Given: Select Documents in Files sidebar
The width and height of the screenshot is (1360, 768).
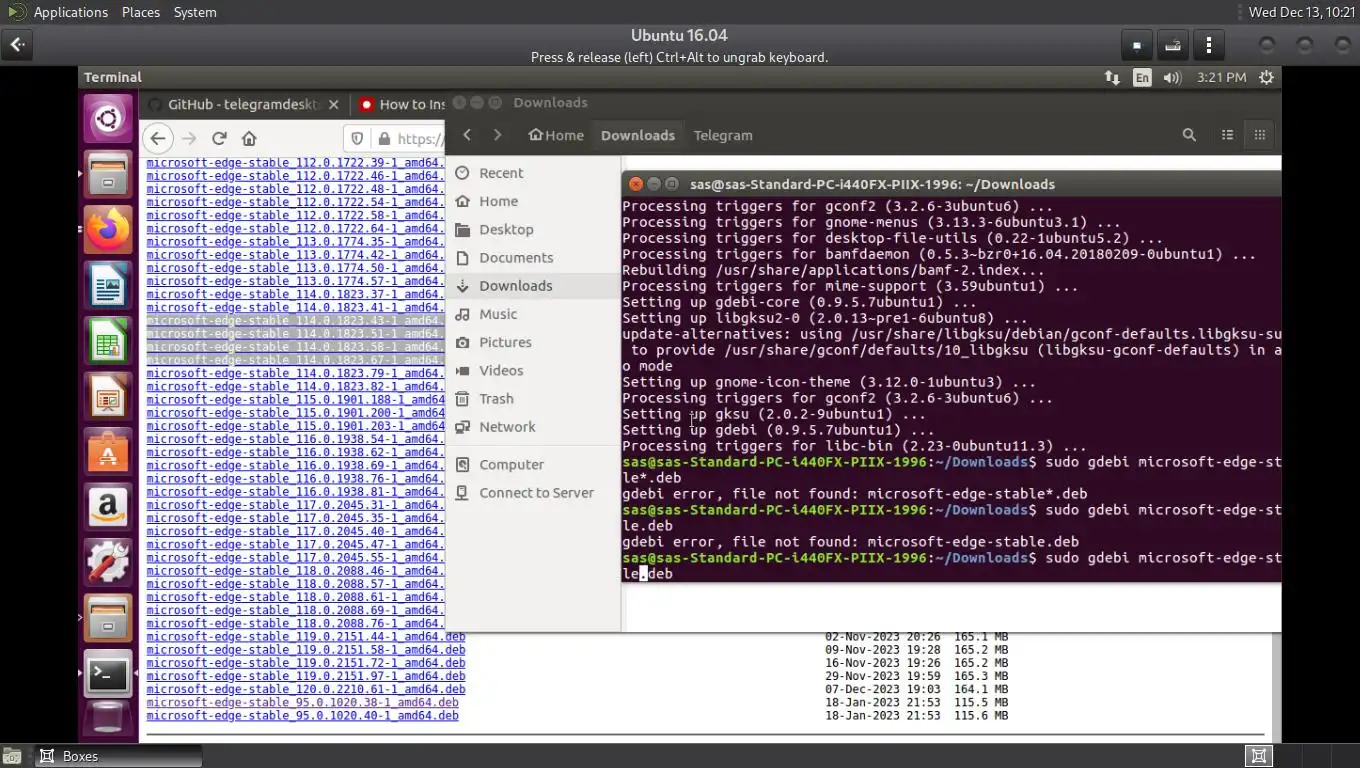Looking at the screenshot, I should tap(533, 257).
